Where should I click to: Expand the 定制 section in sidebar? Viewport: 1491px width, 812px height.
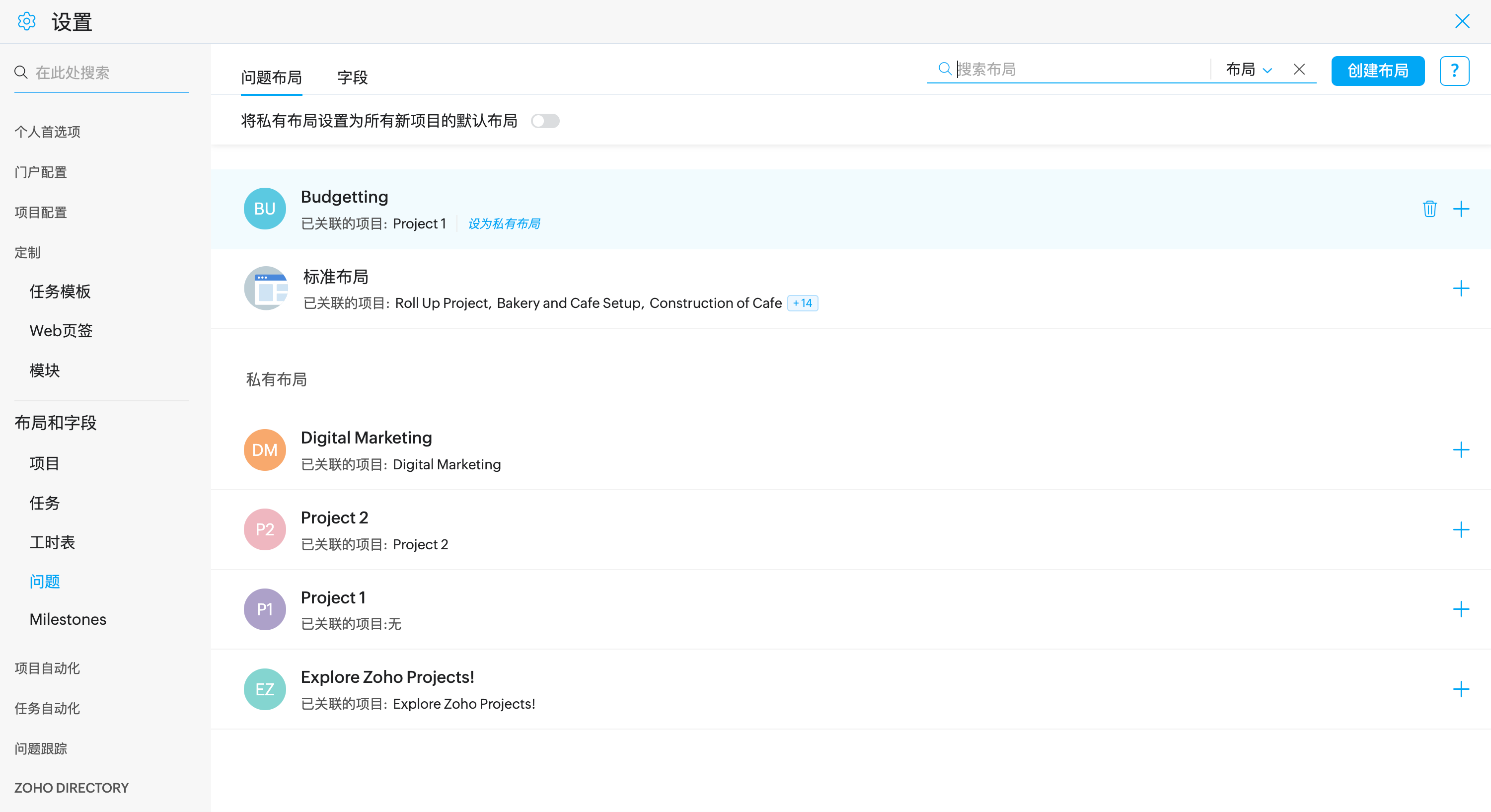tap(27, 252)
